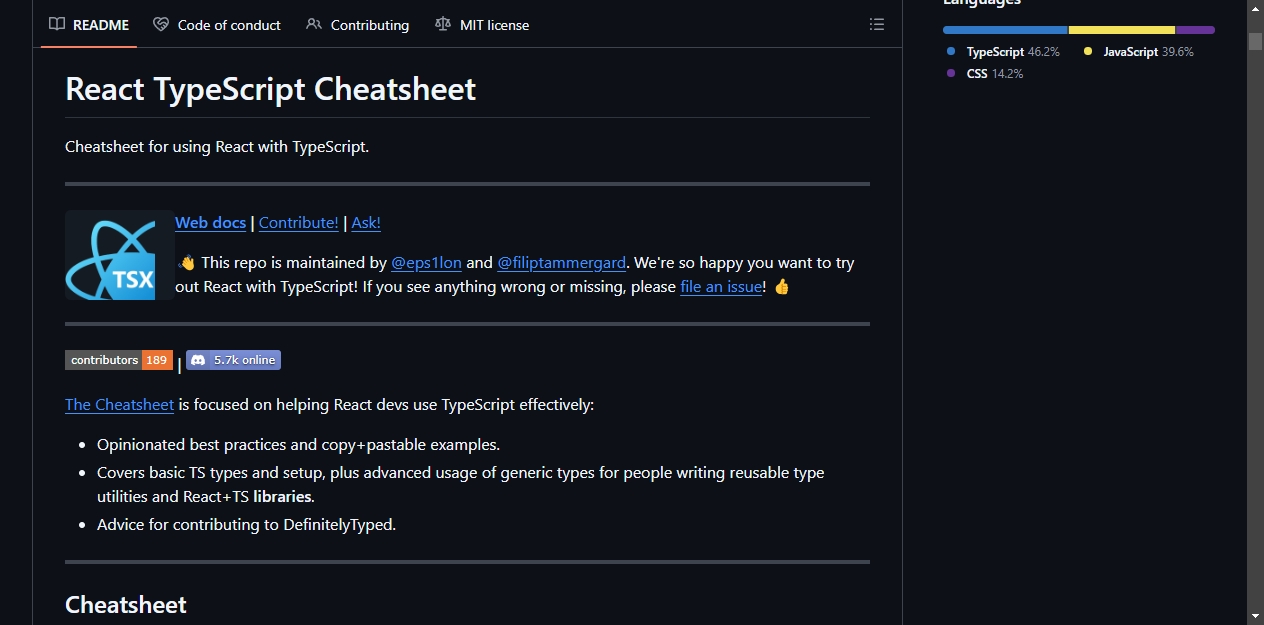This screenshot has width=1264, height=625.
Task: Click the MIT license scale icon
Action: 443,24
